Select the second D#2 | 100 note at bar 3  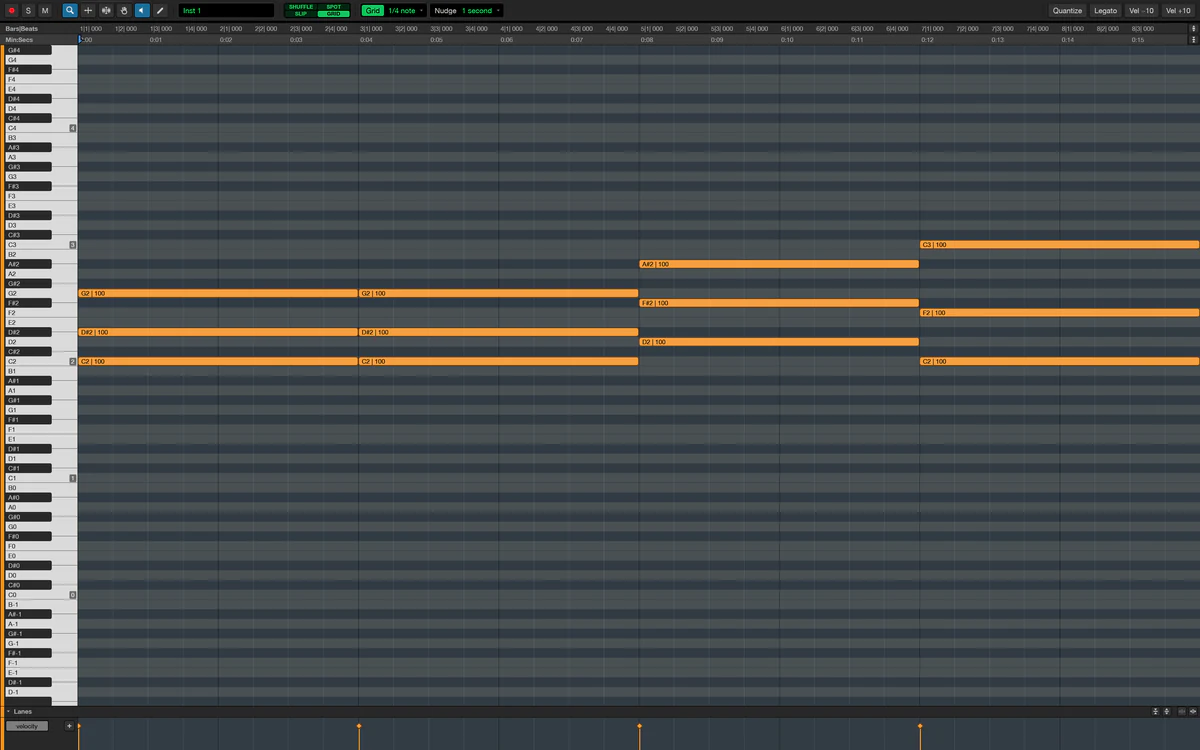tap(498, 332)
